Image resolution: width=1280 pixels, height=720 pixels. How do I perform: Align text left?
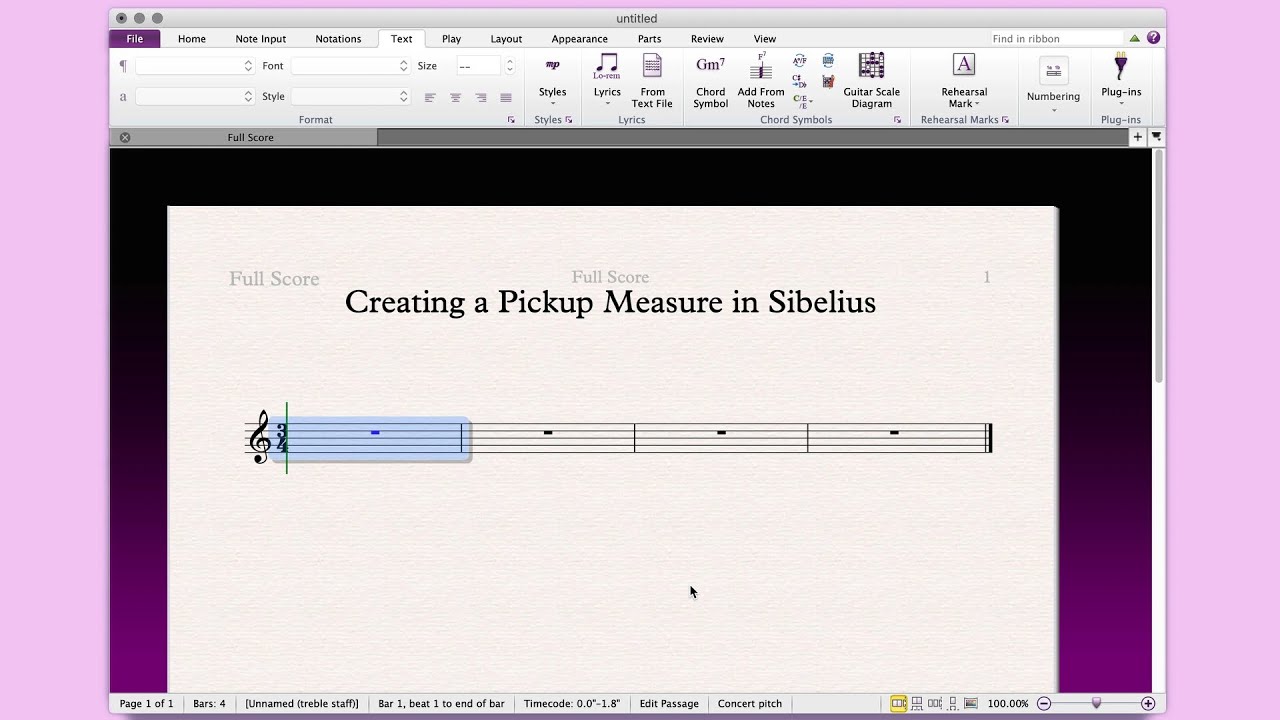pos(430,97)
